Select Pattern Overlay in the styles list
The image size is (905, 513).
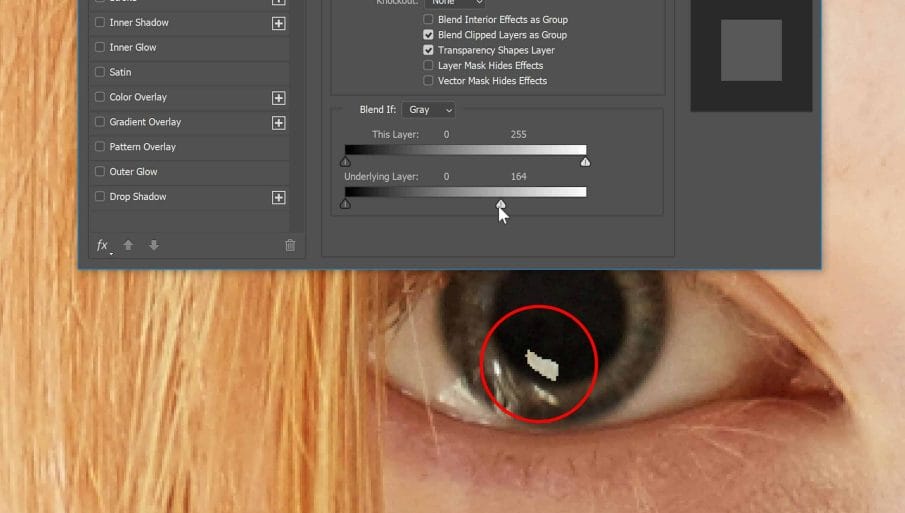point(142,147)
